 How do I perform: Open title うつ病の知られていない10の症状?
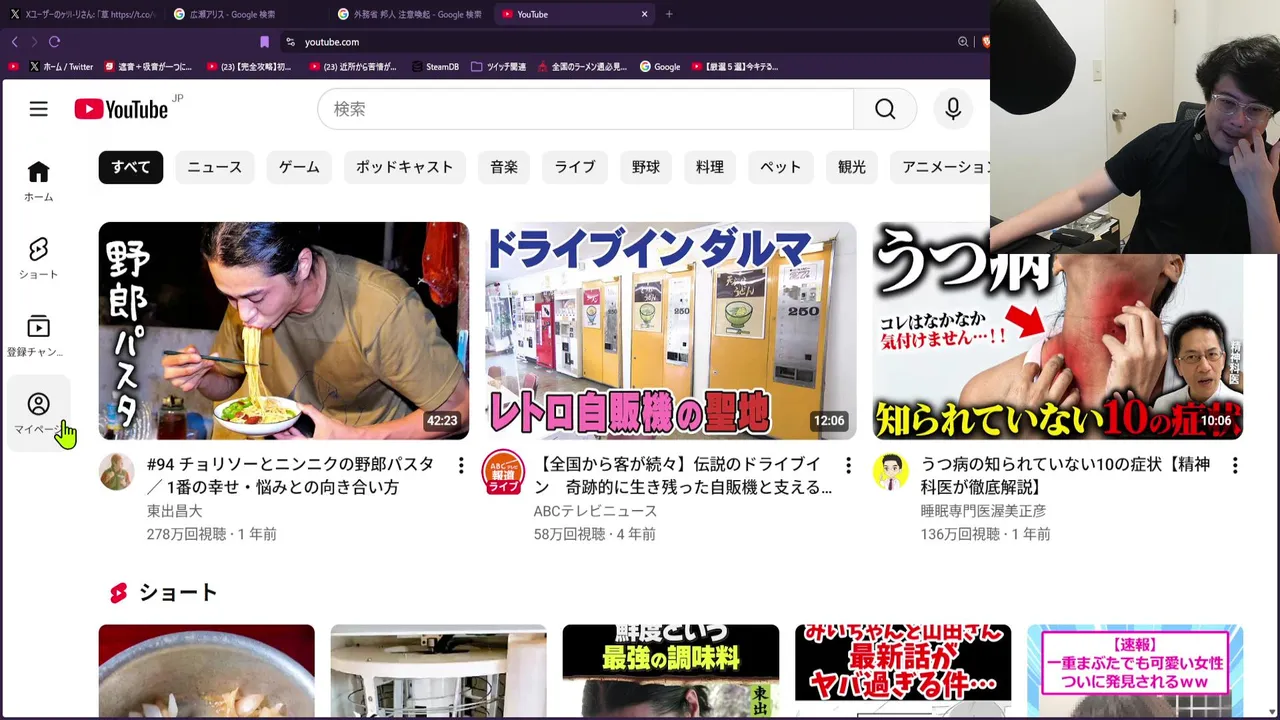[x=1066, y=476]
